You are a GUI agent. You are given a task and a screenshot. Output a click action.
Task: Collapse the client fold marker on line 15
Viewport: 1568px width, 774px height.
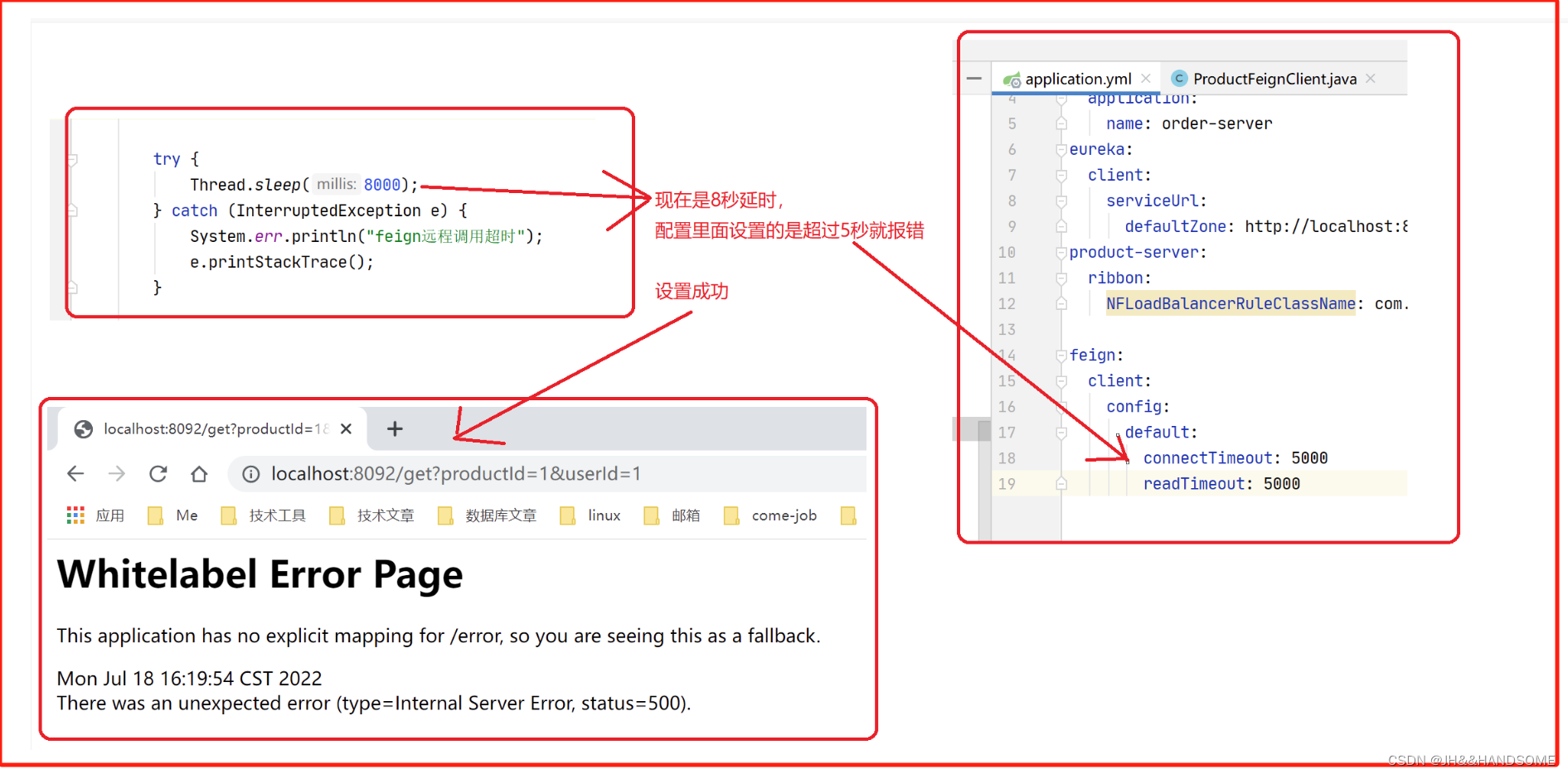[1061, 381]
